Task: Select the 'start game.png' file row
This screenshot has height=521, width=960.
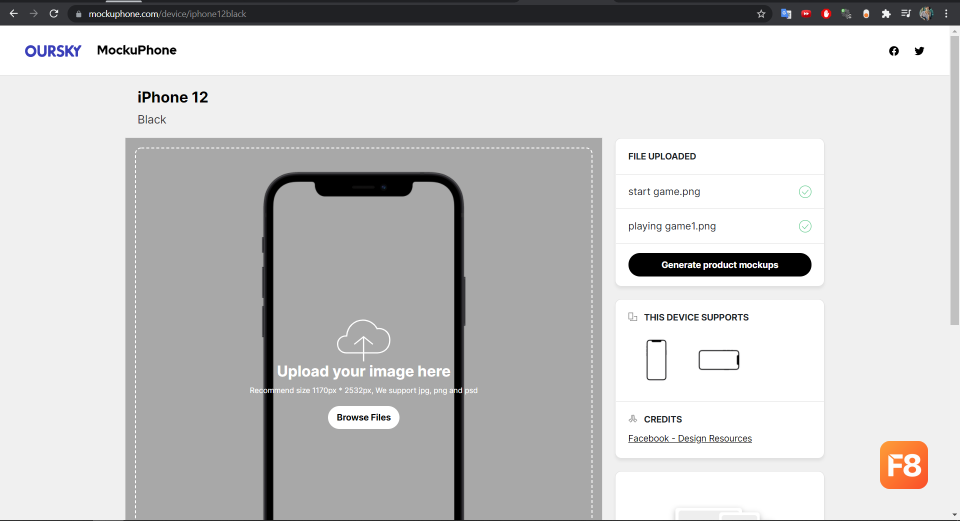Action: coord(719,192)
